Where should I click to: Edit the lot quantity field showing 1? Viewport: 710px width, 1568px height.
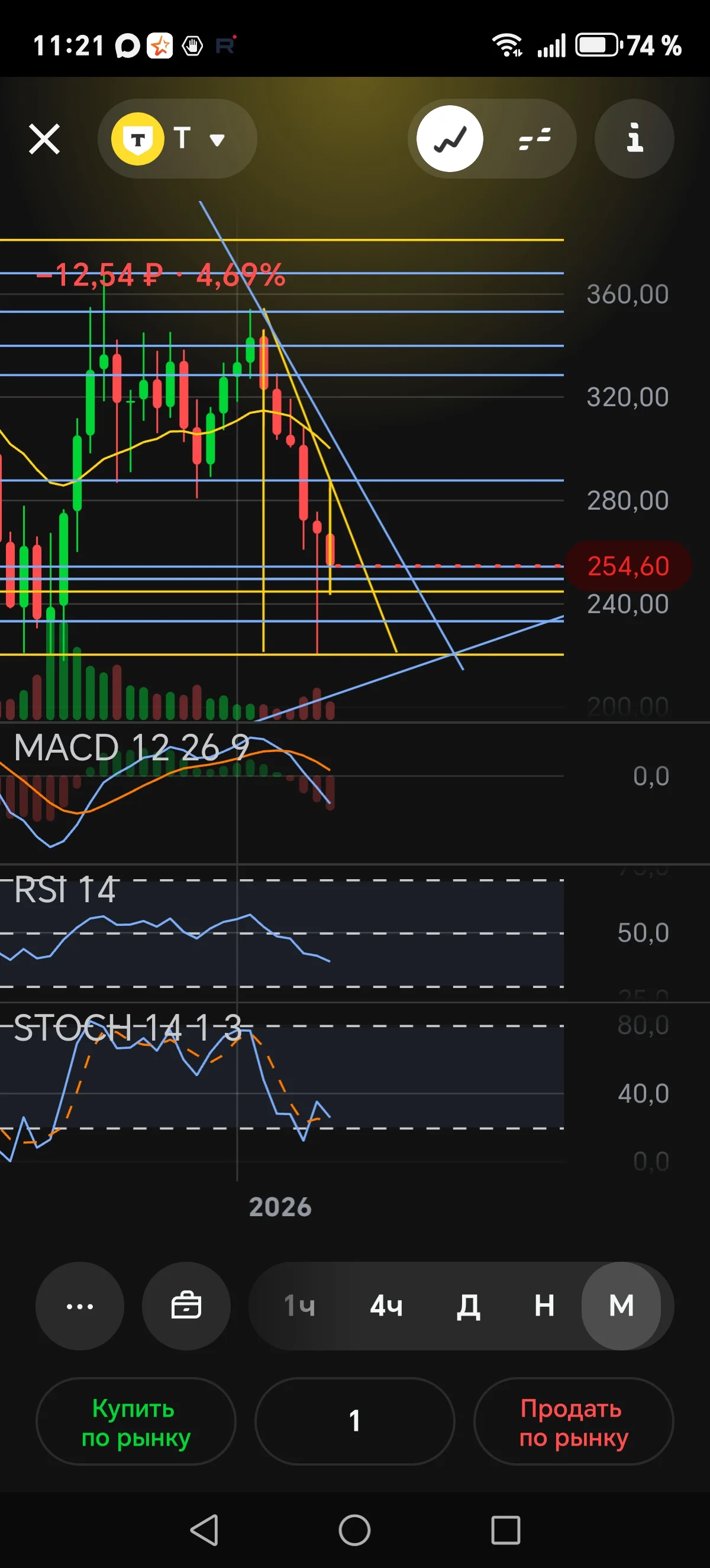(355, 1421)
